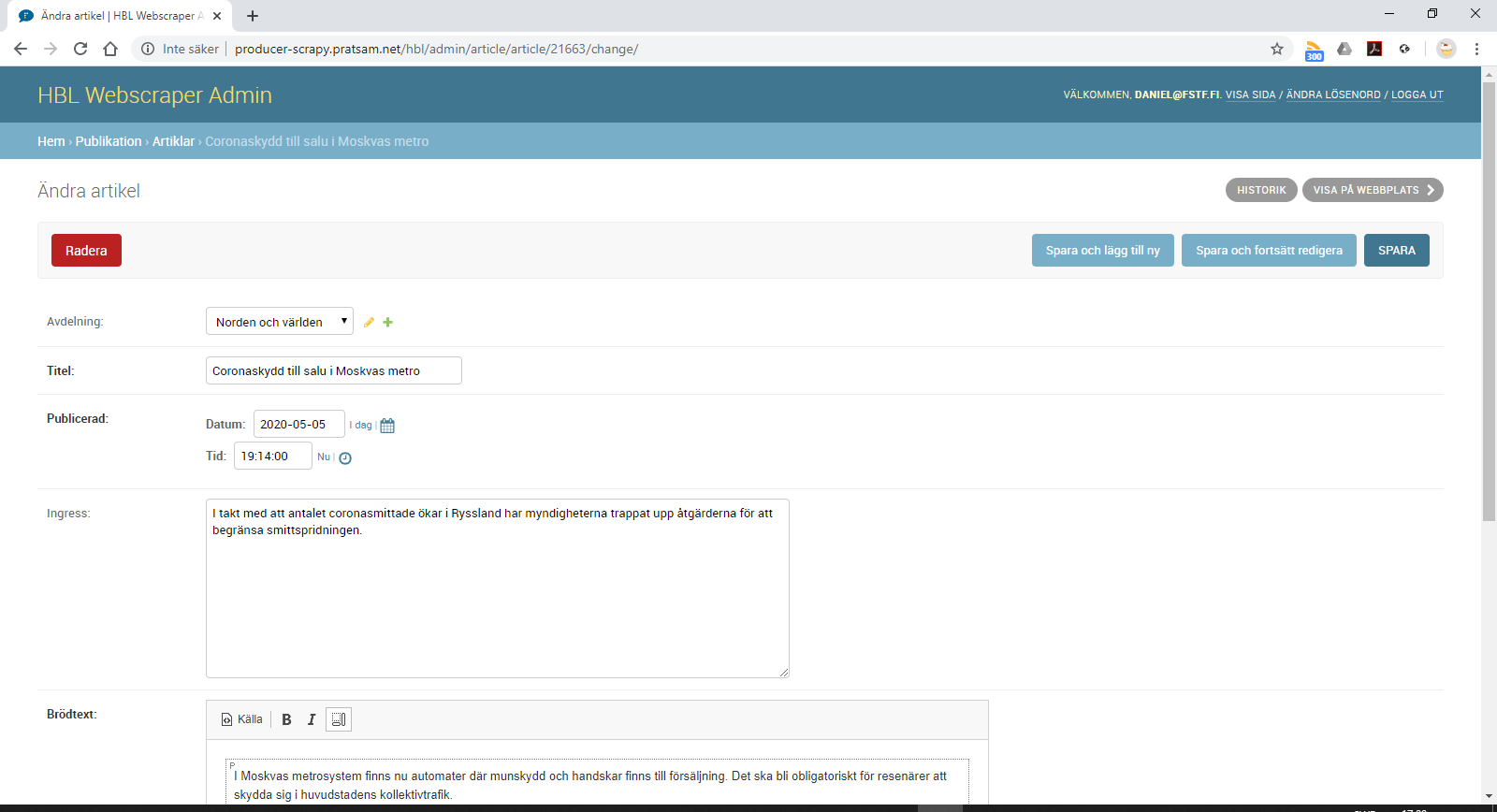Open the Historik page
This screenshot has height=812, width=1497.
(x=1260, y=190)
